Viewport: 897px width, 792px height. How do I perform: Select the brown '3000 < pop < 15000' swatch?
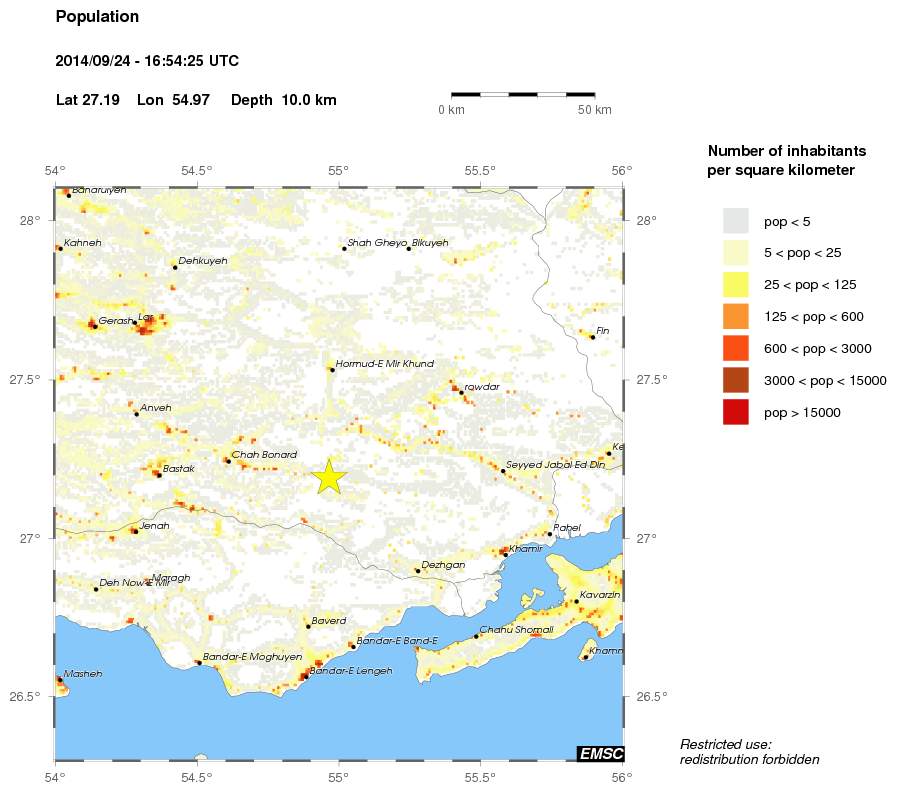tap(736, 381)
